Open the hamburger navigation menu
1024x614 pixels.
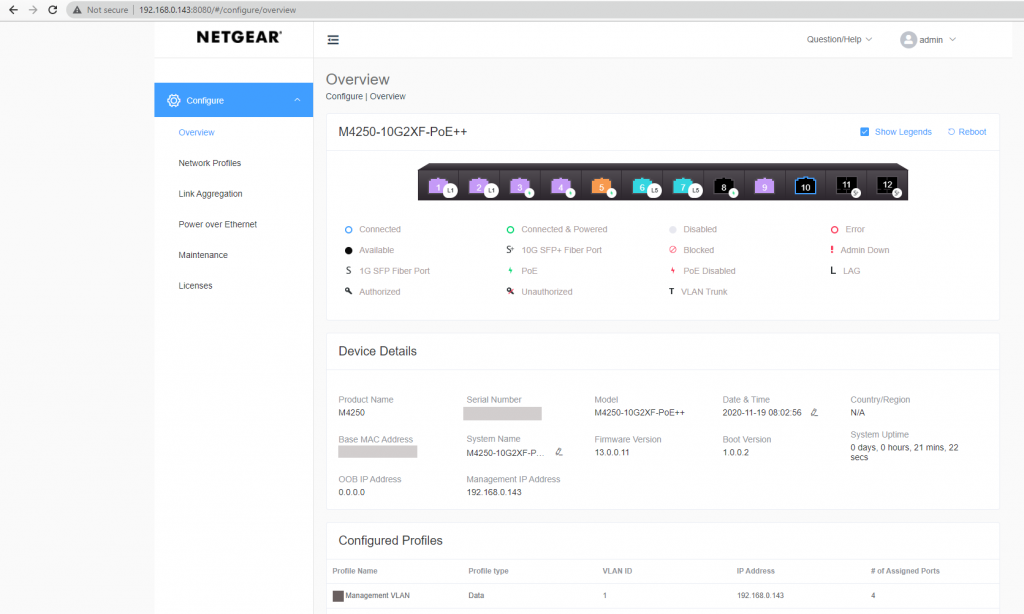pyautogui.click(x=333, y=40)
